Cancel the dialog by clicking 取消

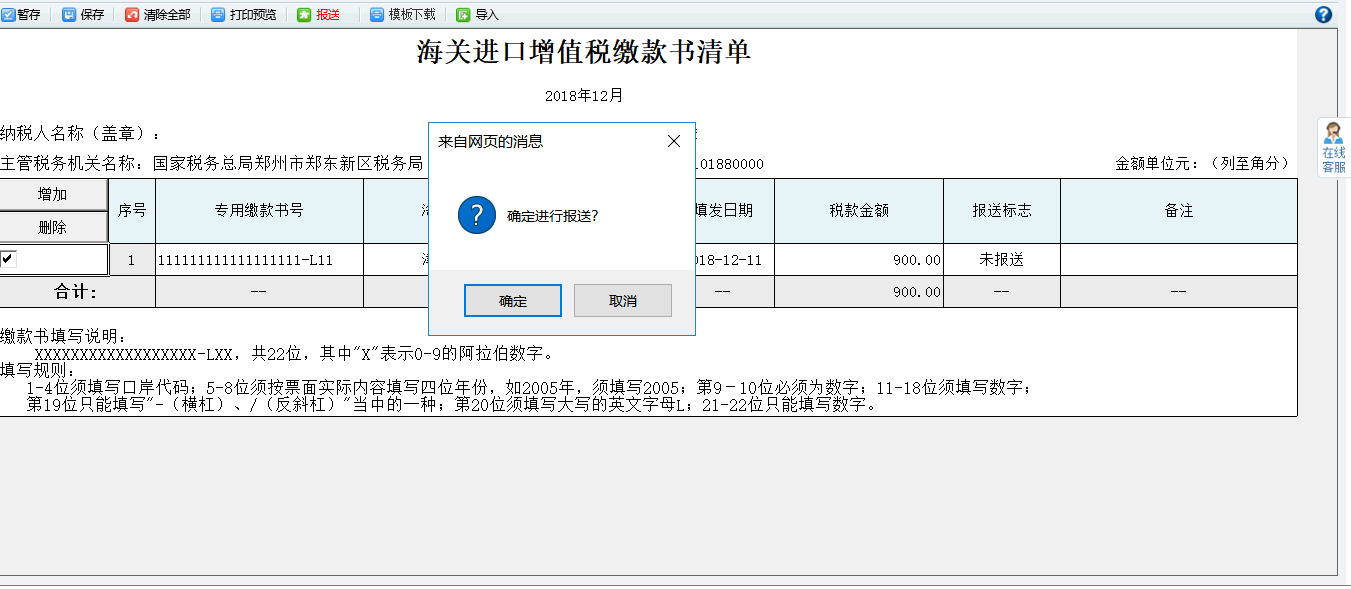pos(622,300)
